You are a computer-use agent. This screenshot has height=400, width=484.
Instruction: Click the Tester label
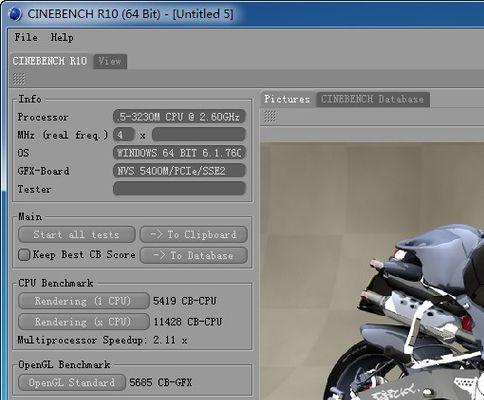34,189
